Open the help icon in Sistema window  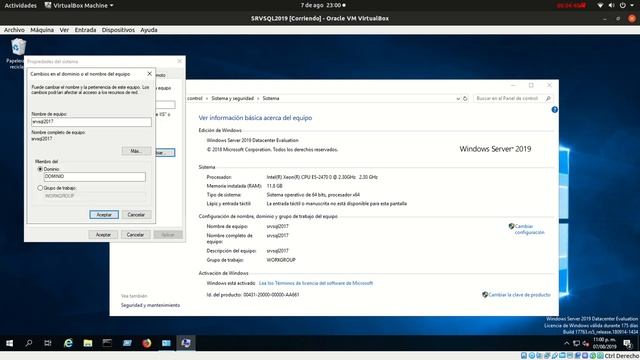[x=554, y=109]
